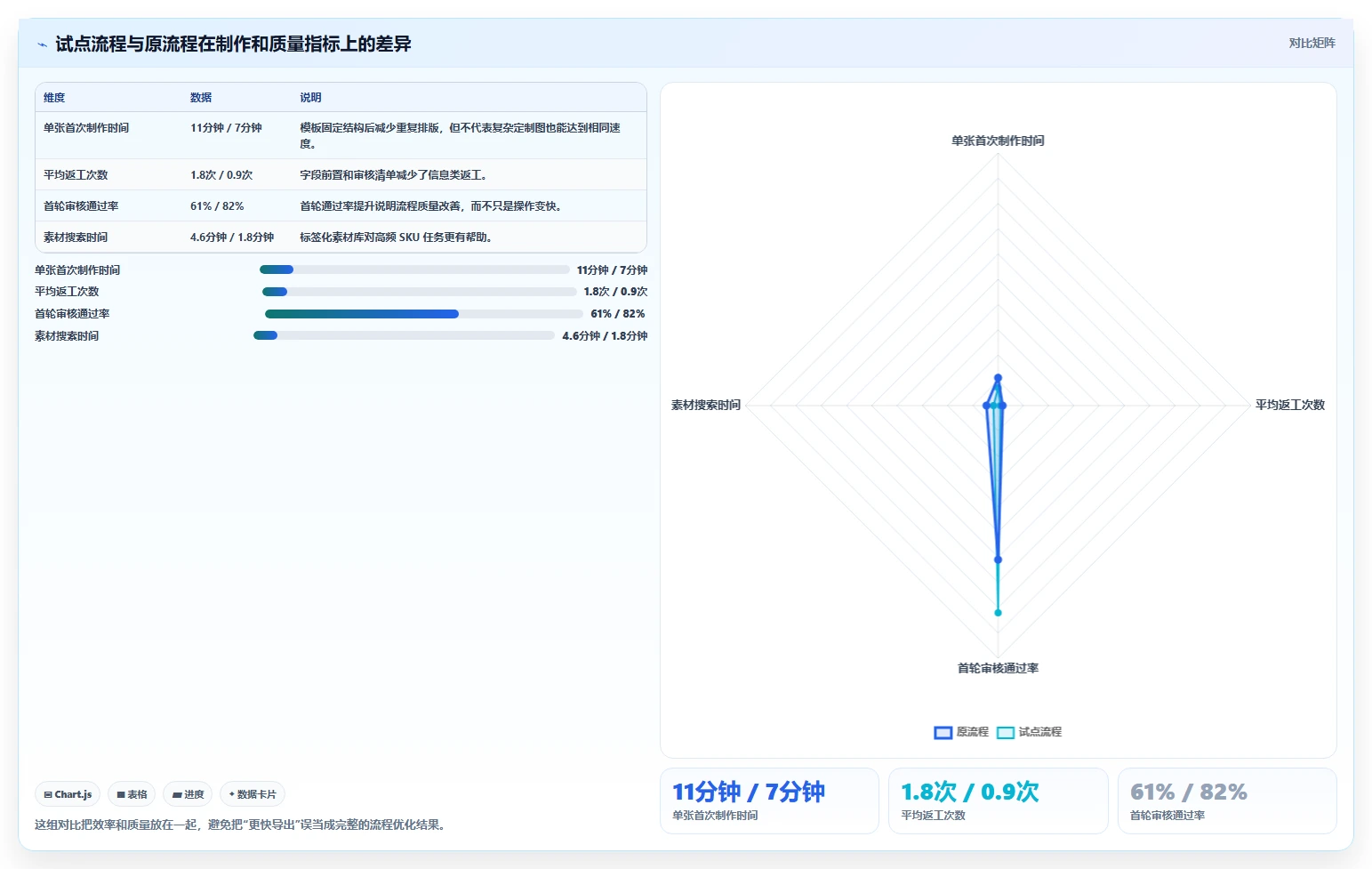The image size is (1372, 869).
Task: Select table cell 单张首次制作时间
Action: tap(86, 128)
